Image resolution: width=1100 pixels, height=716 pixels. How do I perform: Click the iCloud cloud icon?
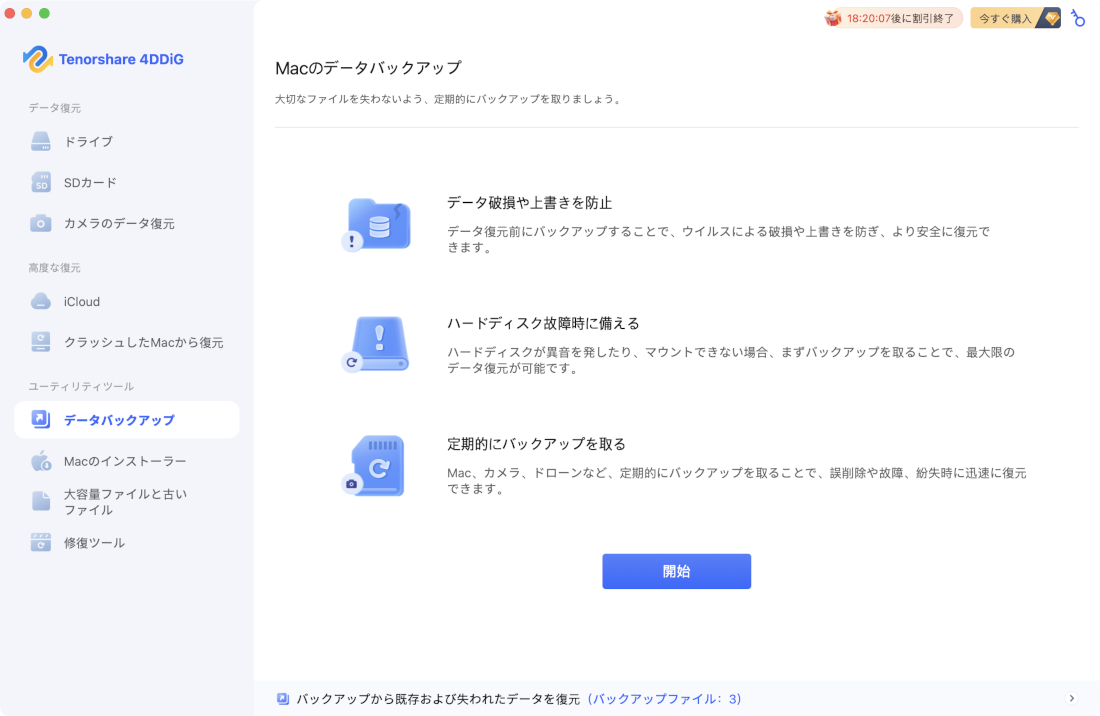coord(41,302)
